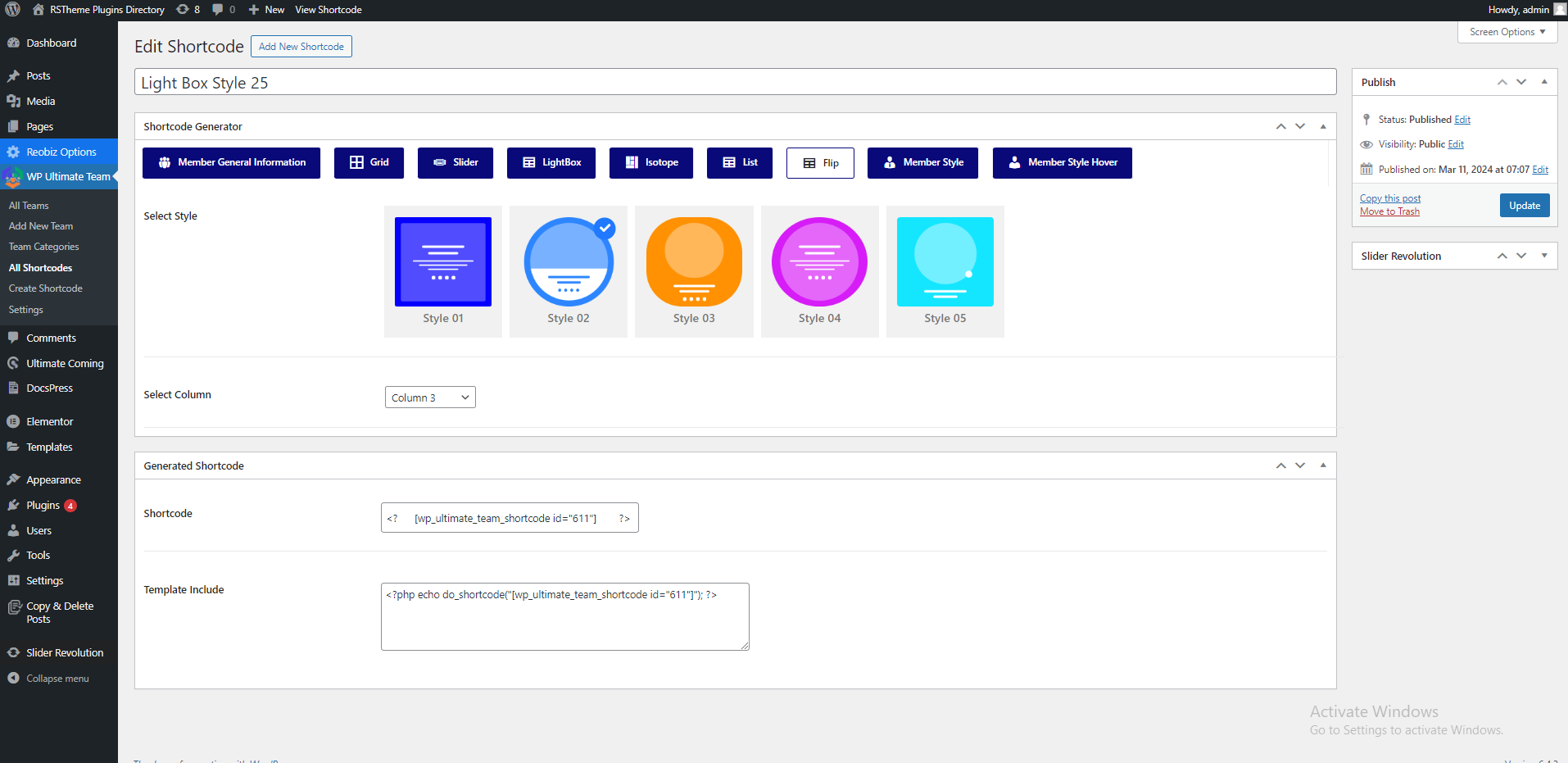Open Team Categories submenu item

pyautogui.click(x=44, y=247)
